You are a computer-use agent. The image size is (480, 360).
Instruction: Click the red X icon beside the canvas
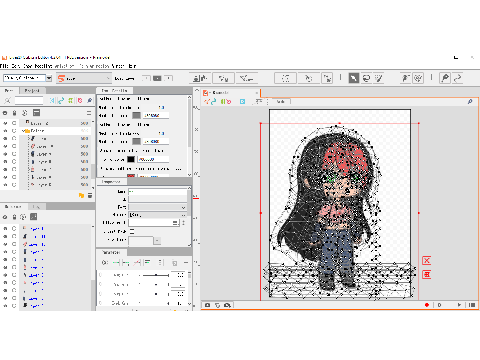coord(427,260)
